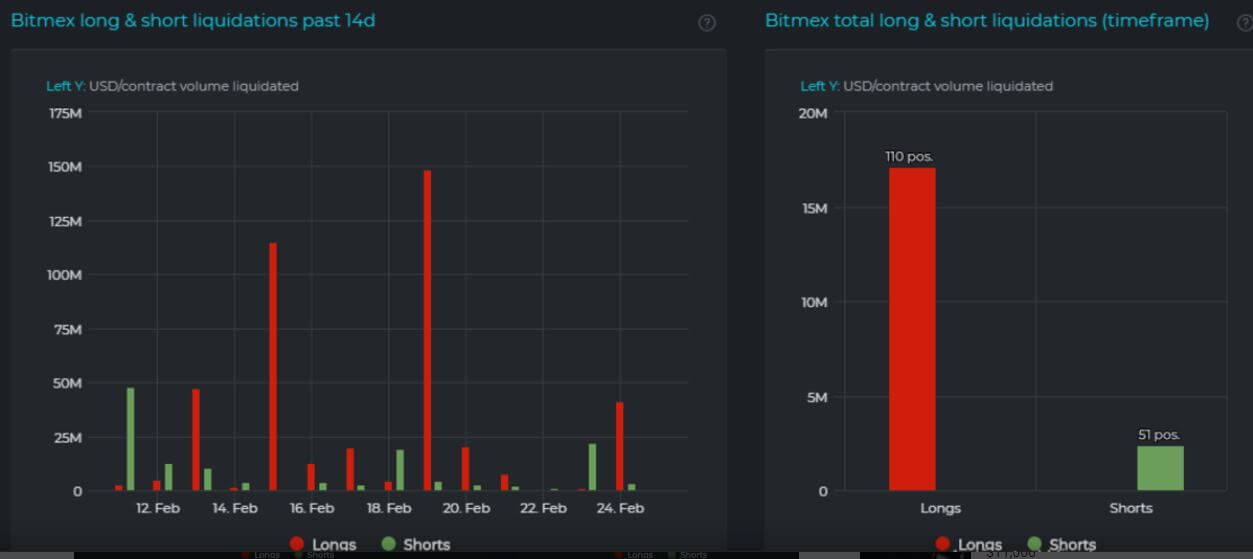Open help for the 14d liquidations chart
This screenshot has width=1253, height=559.
tap(707, 23)
